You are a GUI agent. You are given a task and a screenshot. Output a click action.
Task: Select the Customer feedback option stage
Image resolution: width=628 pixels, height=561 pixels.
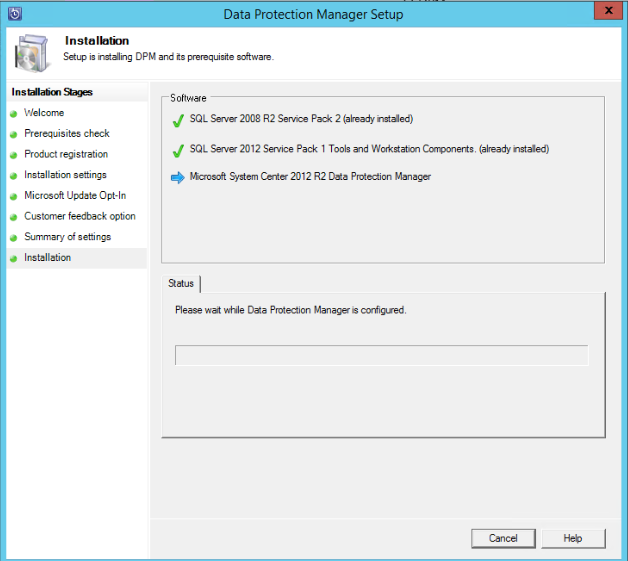(80, 216)
